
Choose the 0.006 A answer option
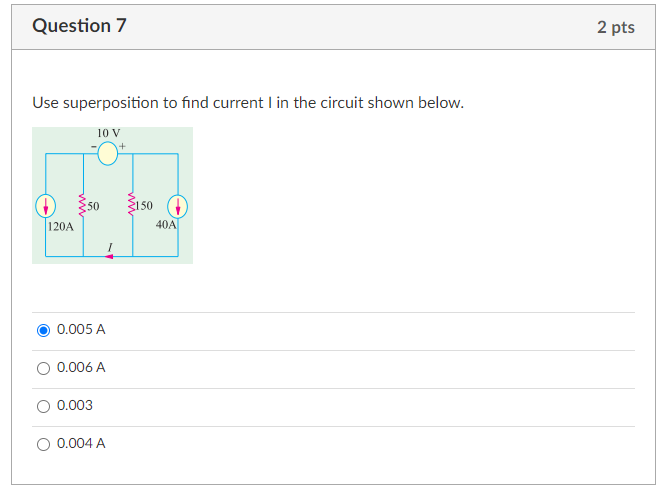point(43,368)
